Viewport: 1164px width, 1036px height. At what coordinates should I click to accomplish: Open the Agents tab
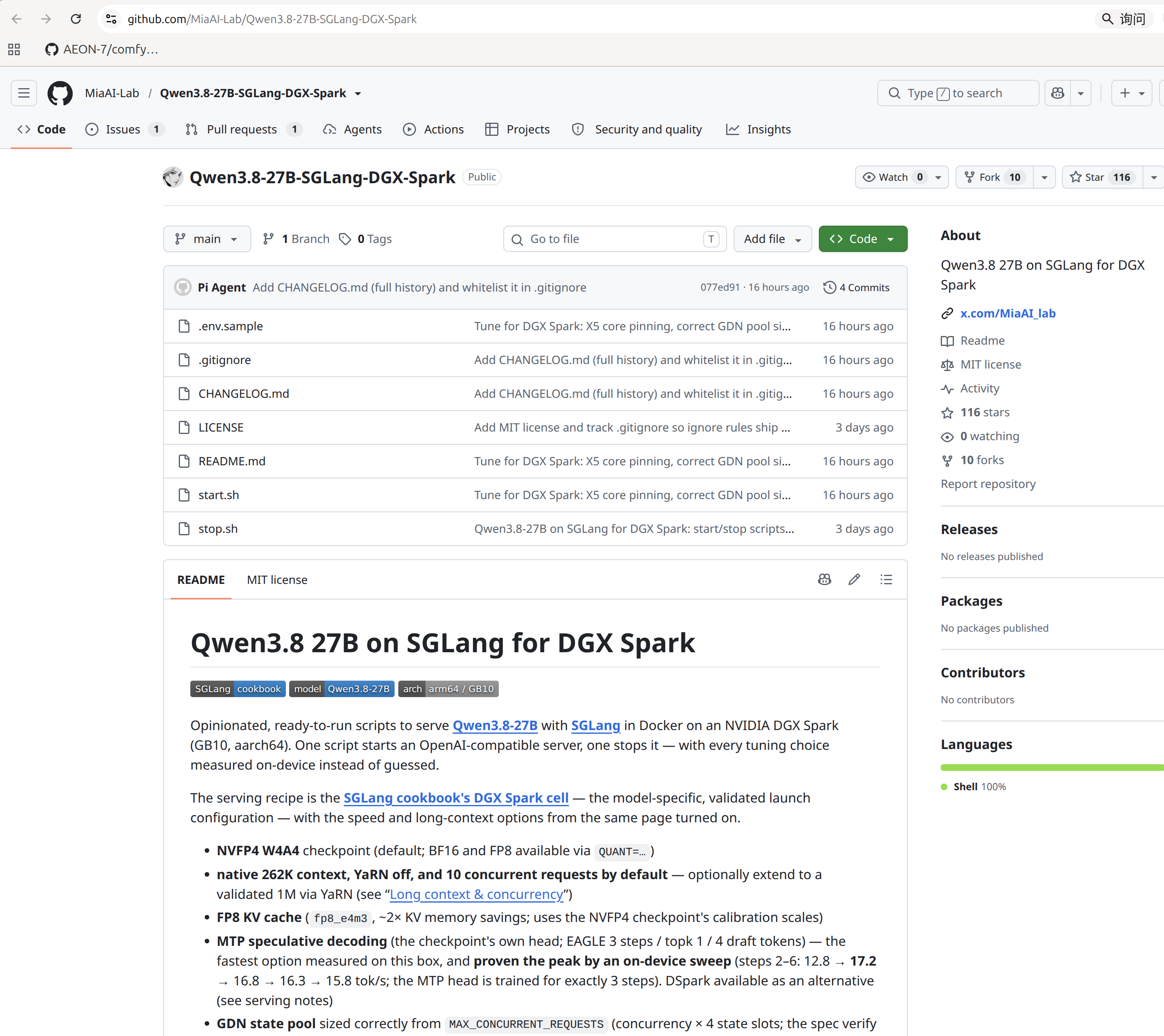352,129
